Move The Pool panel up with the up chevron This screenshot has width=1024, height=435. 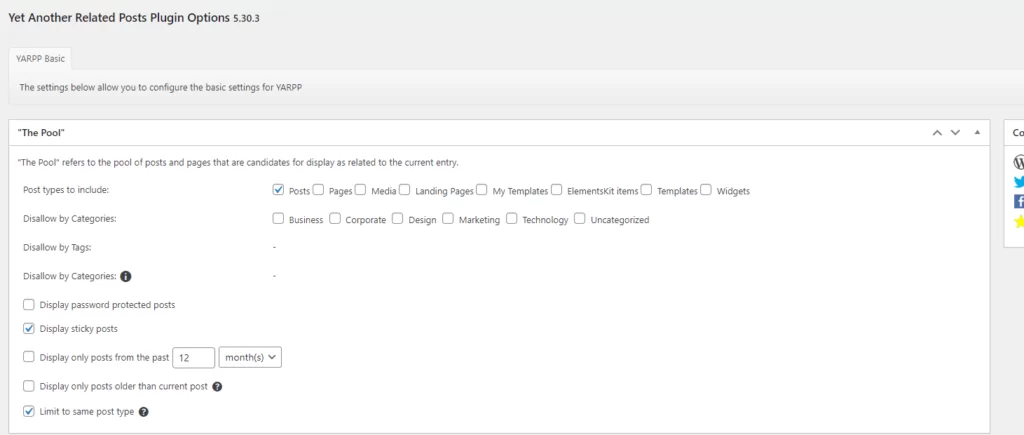click(x=937, y=132)
